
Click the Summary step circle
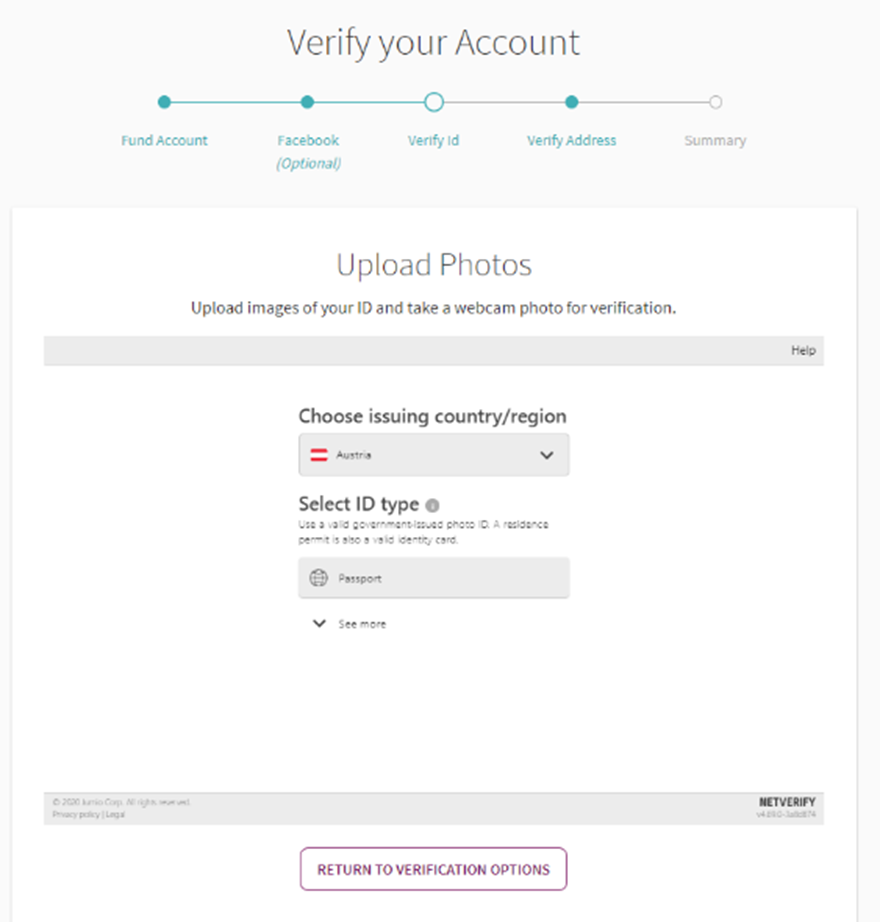[715, 102]
